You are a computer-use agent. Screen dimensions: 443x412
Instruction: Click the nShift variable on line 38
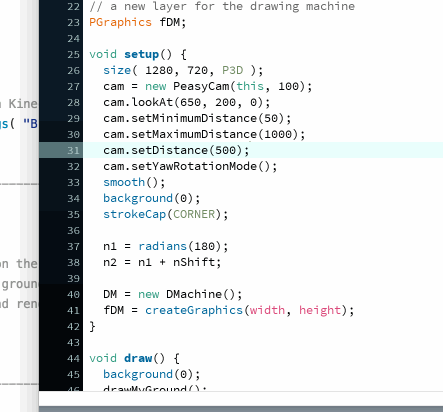[194, 262]
